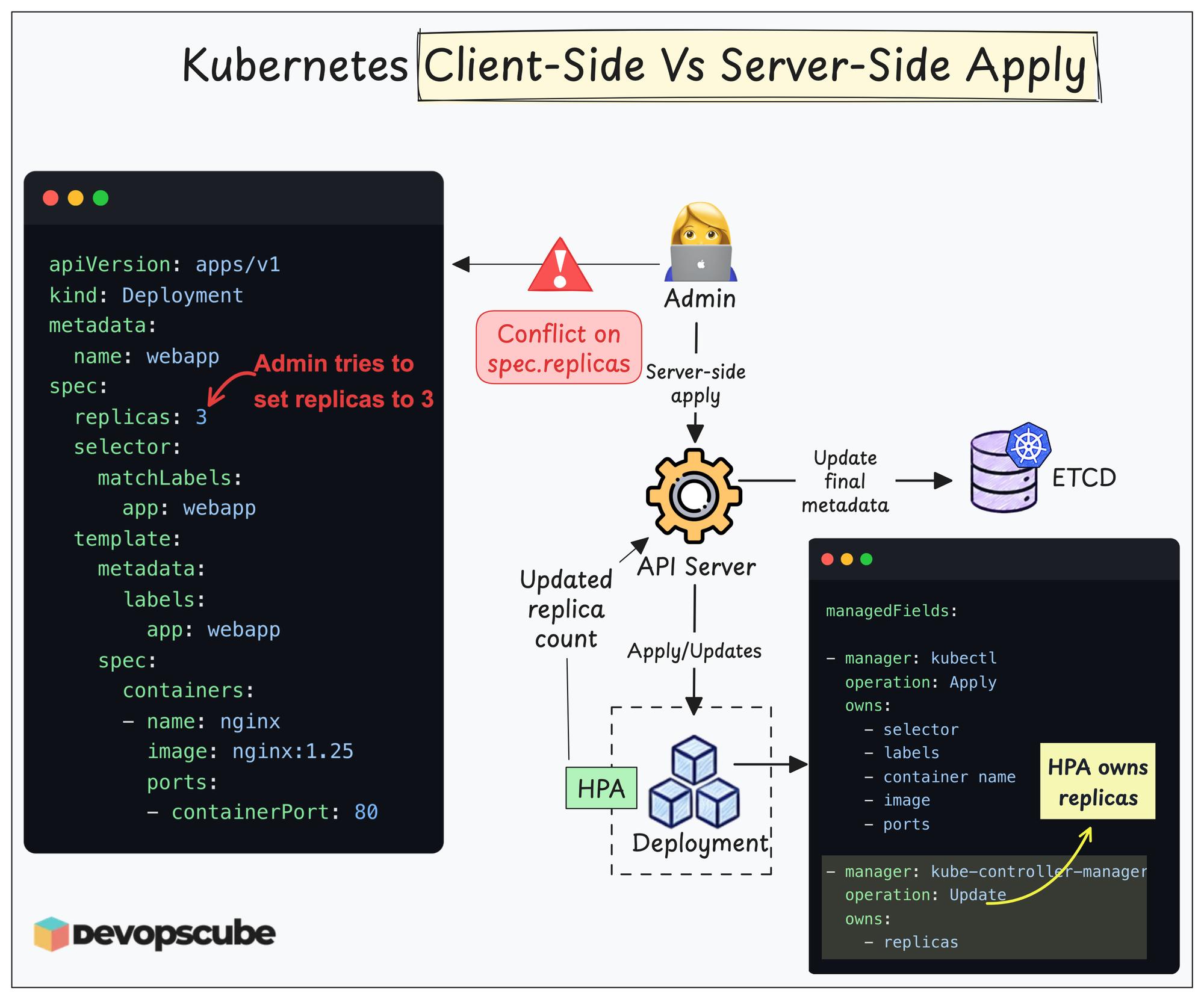Click the red dot in the YAML window
Screen dimensions: 1204x999
coord(51,198)
